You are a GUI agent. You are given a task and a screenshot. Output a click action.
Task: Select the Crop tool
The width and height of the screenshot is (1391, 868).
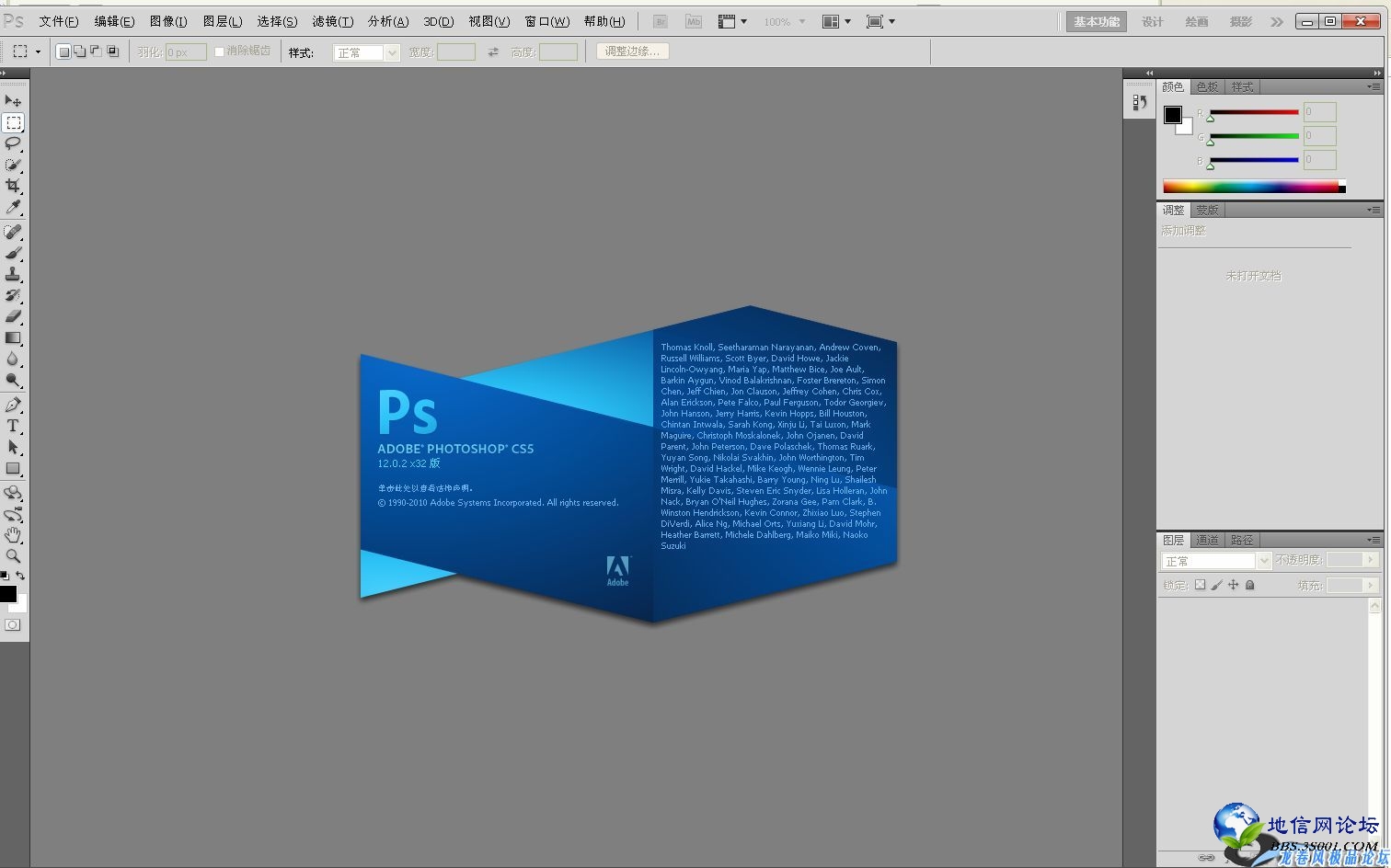click(13, 186)
